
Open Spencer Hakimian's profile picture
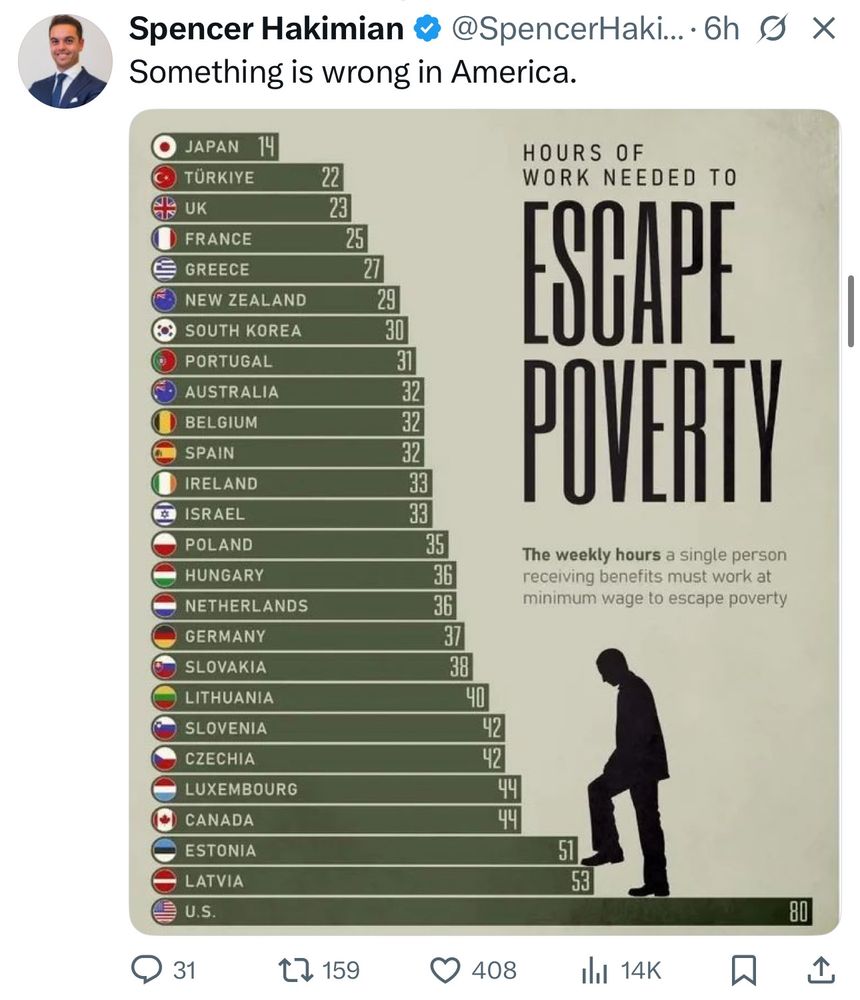(65, 62)
